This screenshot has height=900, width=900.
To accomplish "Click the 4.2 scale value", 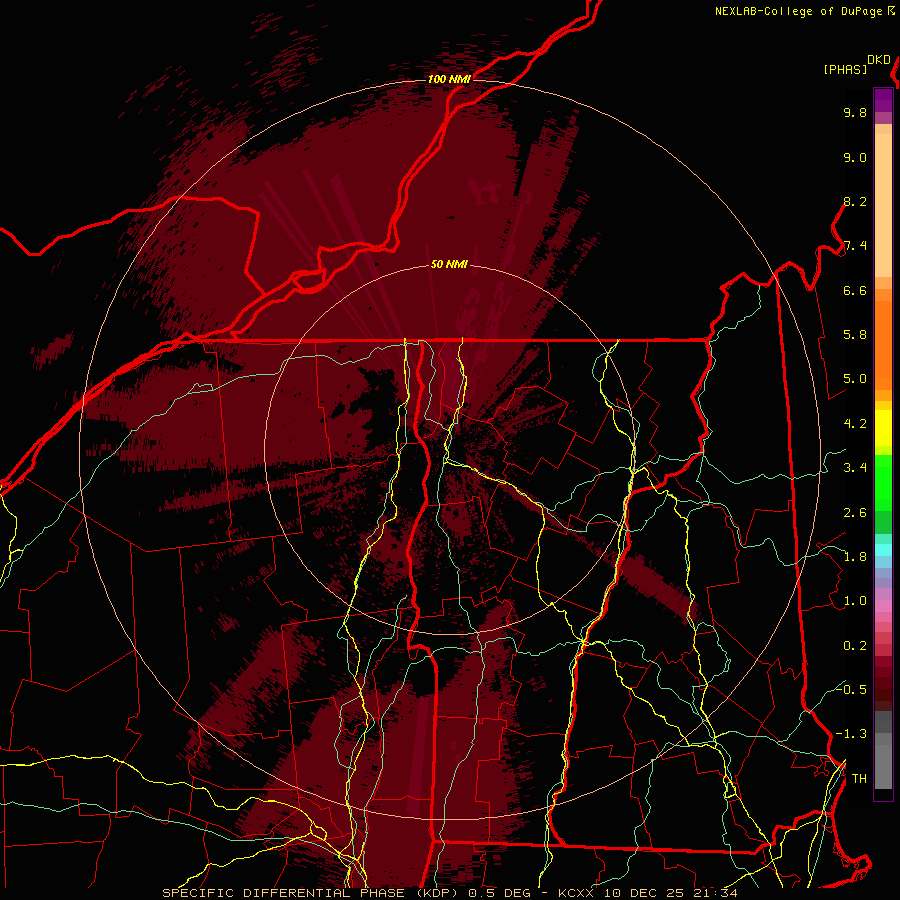I will 855,424.
